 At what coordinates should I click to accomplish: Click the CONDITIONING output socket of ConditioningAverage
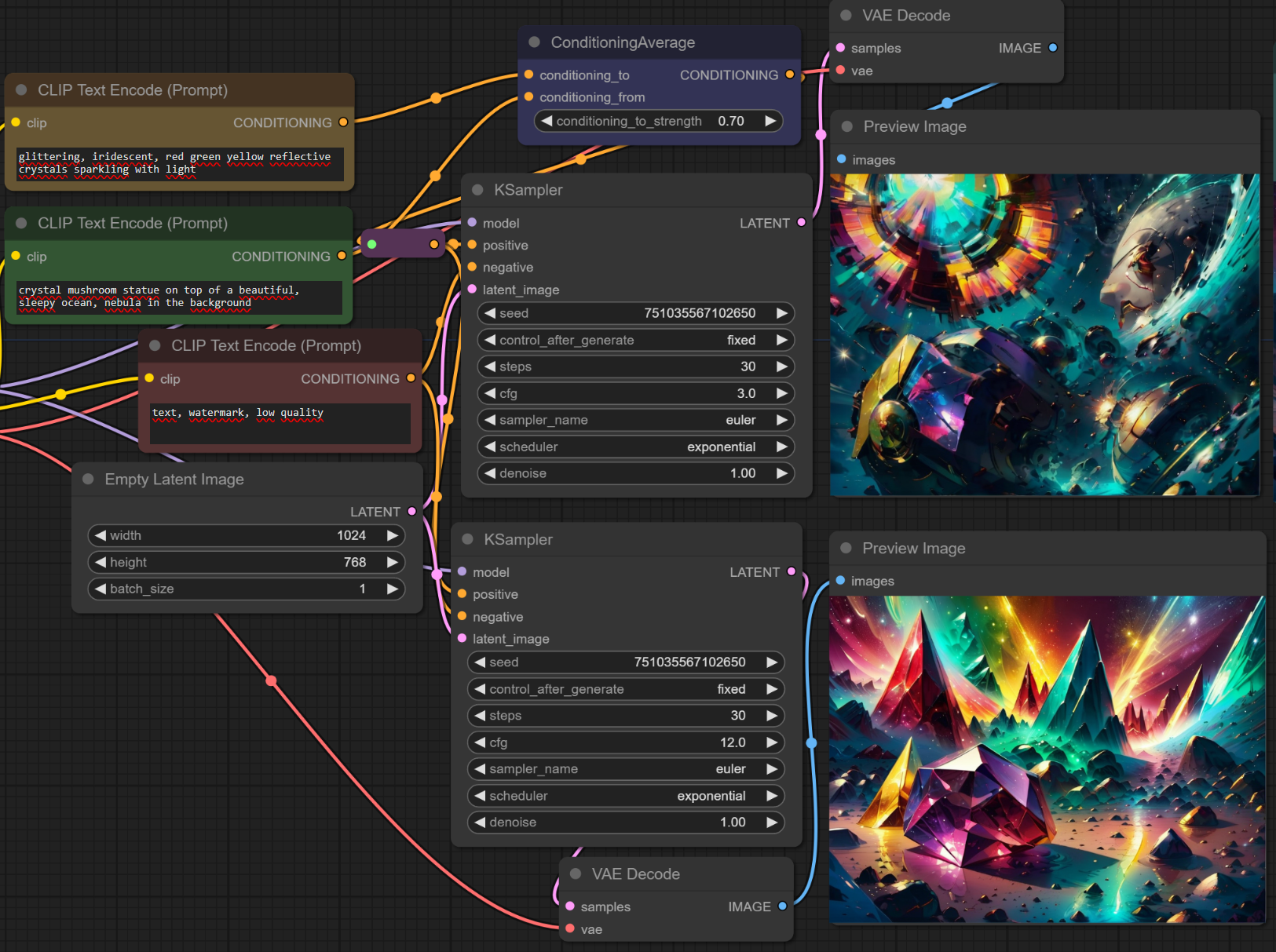[790, 75]
